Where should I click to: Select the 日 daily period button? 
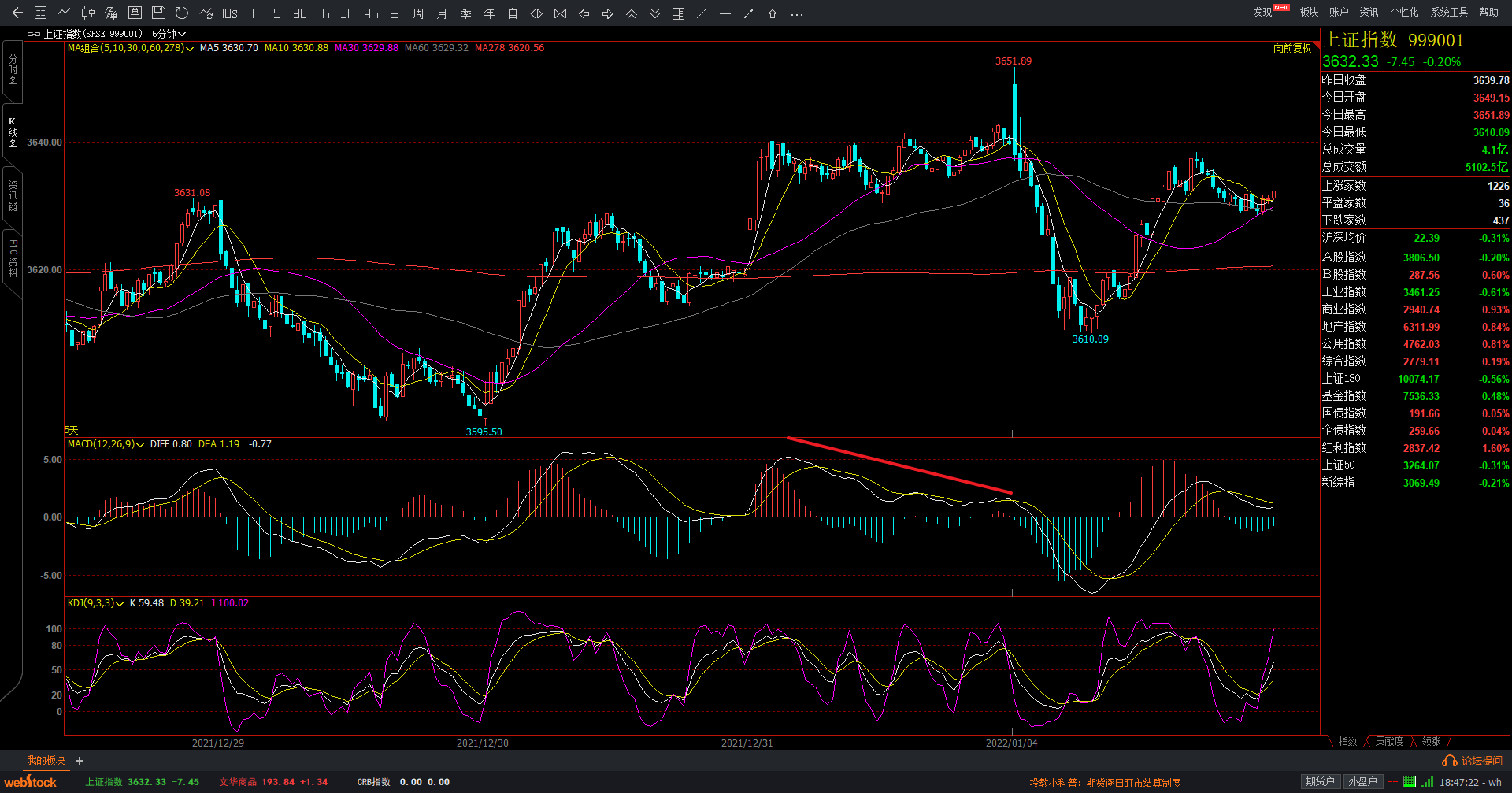click(395, 13)
